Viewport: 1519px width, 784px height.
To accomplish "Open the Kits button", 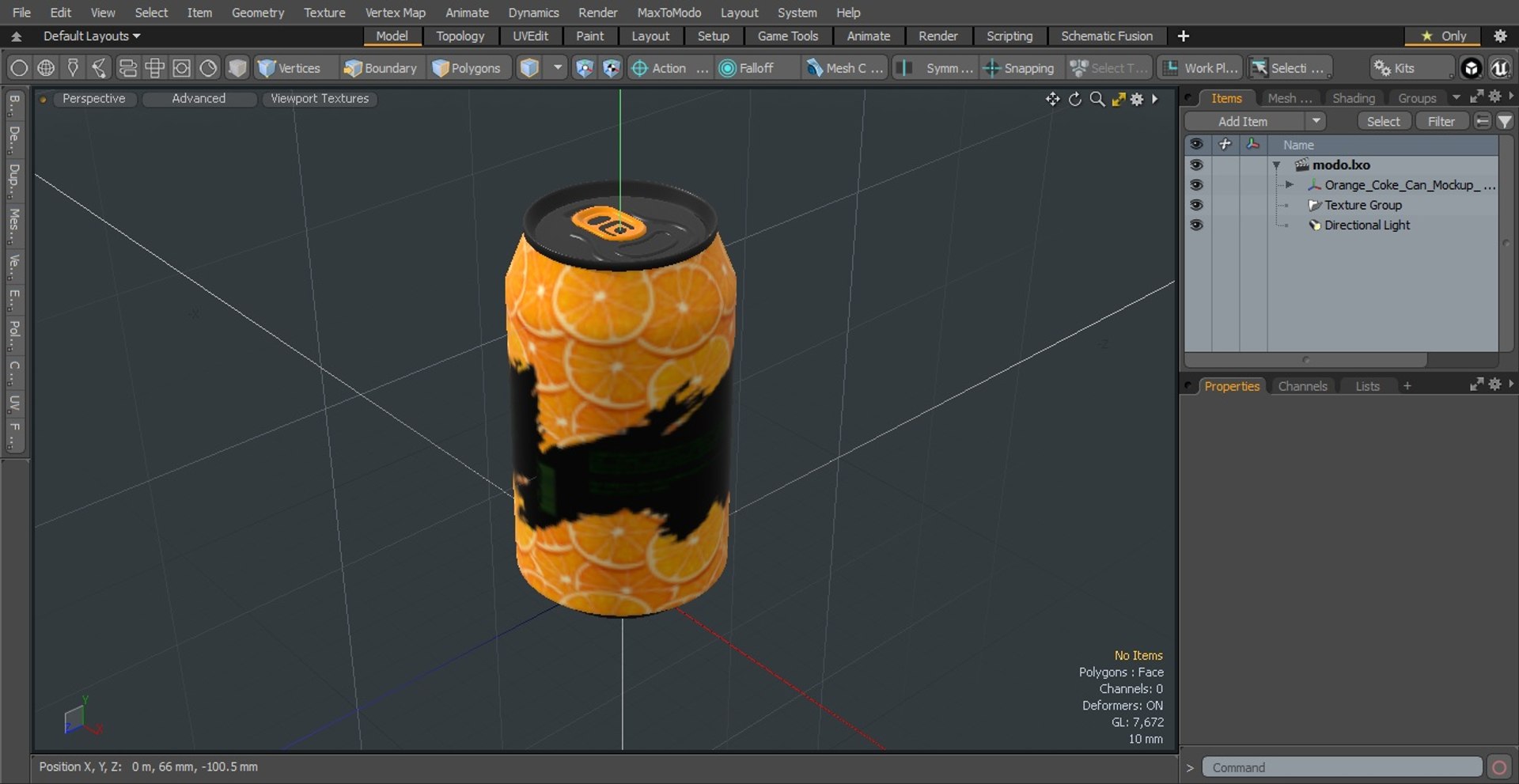I will 1395,68.
